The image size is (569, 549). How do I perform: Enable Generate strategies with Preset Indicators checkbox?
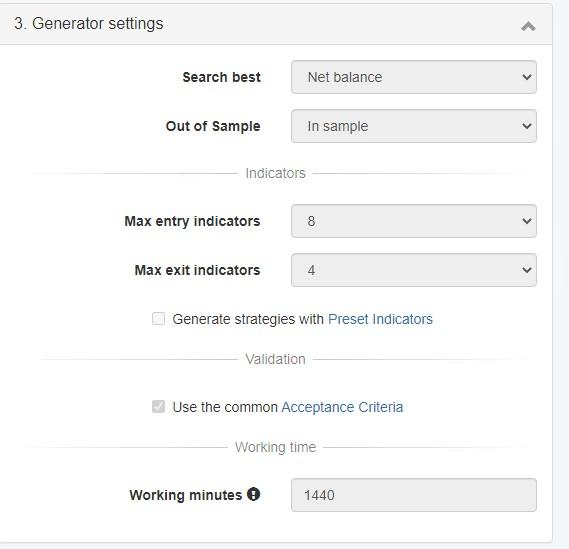159,319
